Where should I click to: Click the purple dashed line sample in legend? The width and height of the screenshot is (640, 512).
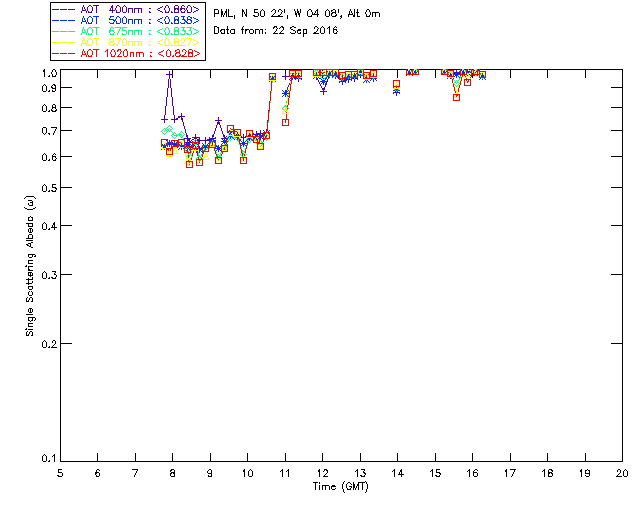click(x=64, y=9)
